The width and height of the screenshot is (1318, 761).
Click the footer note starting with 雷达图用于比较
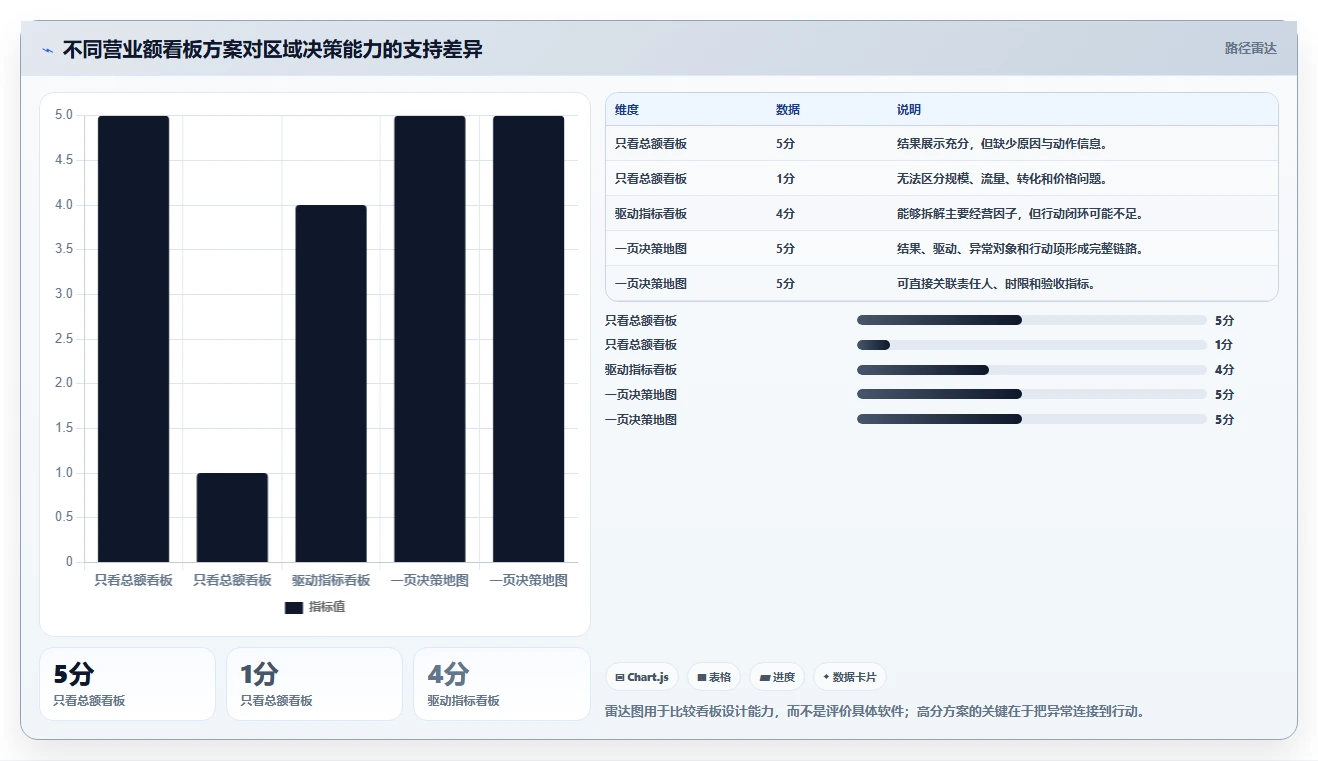[x=875, y=712]
